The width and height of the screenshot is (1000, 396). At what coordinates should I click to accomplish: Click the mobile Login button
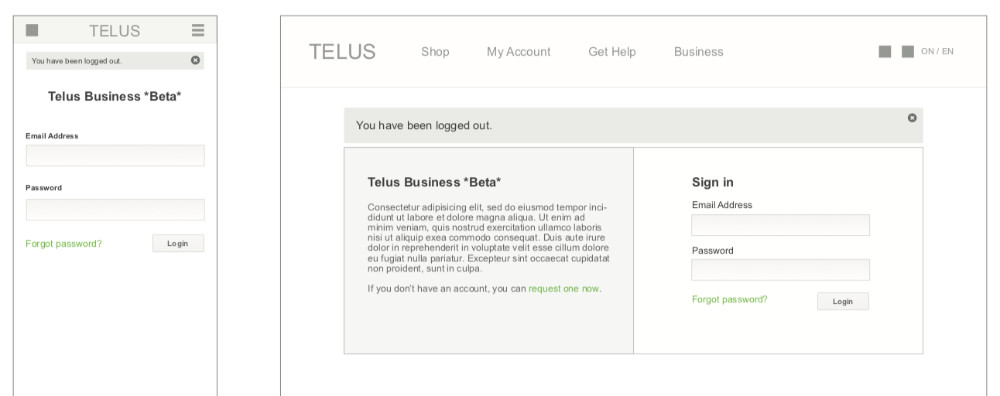pyautogui.click(x=178, y=243)
